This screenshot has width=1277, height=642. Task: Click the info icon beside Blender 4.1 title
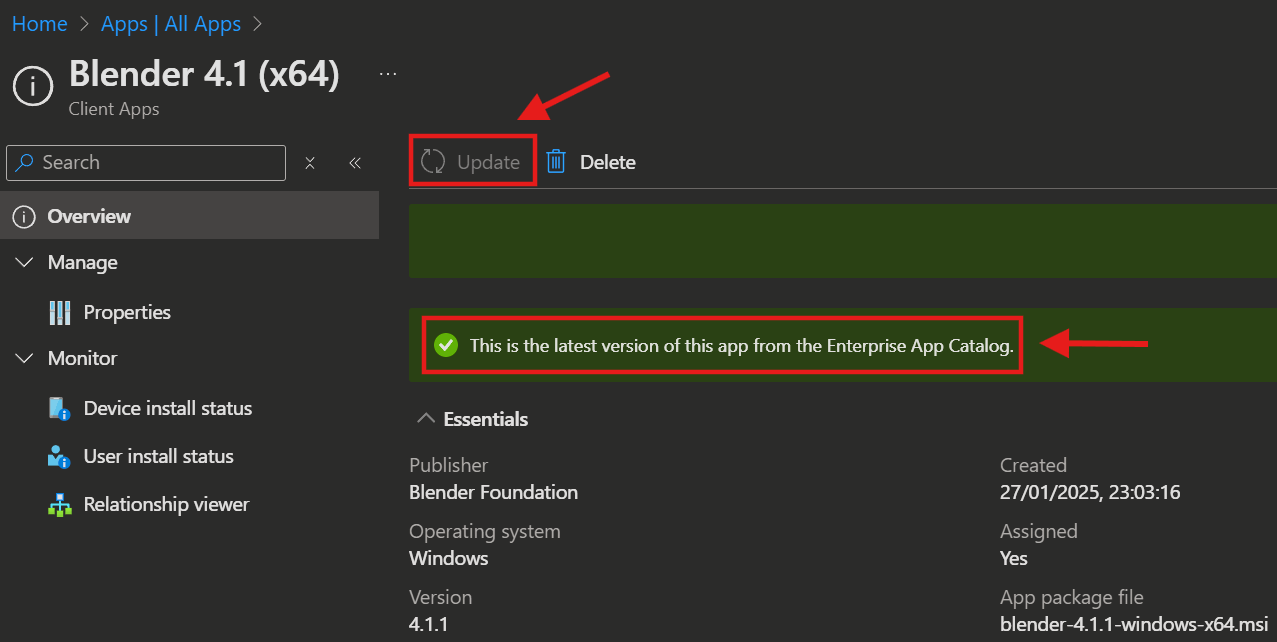click(32, 86)
